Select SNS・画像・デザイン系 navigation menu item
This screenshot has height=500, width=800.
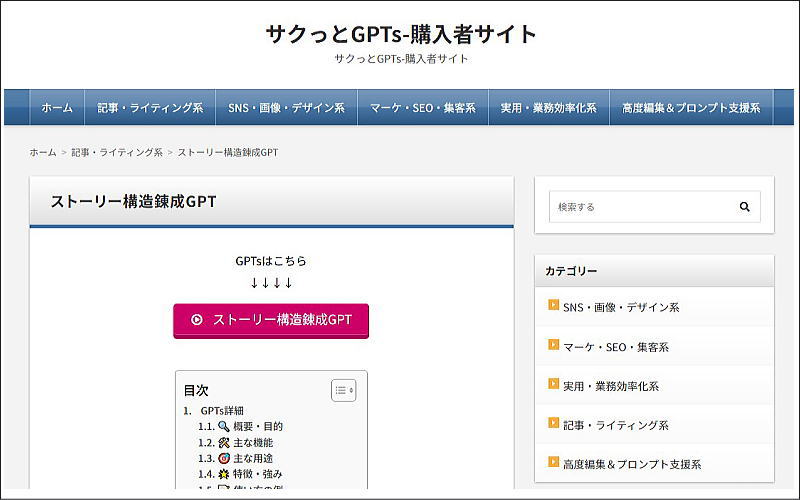click(x=286, y=108)
